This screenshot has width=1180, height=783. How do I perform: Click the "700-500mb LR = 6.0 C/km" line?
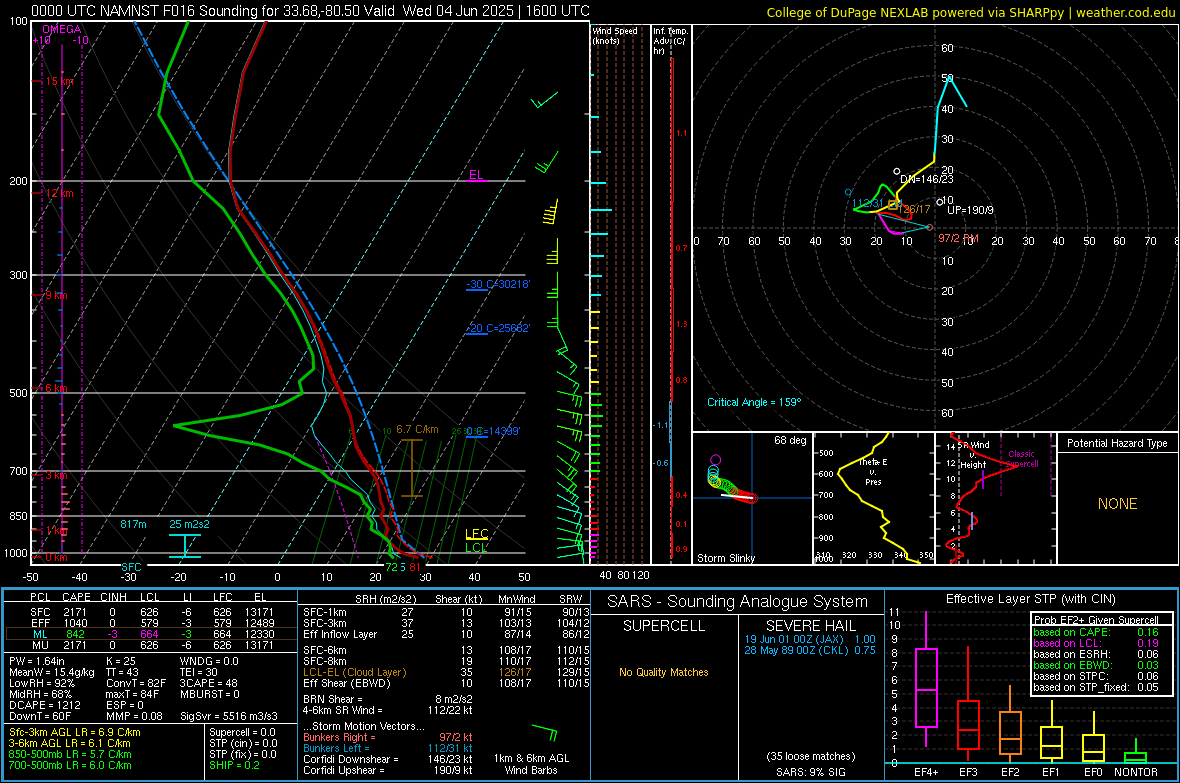coord(70,765)
